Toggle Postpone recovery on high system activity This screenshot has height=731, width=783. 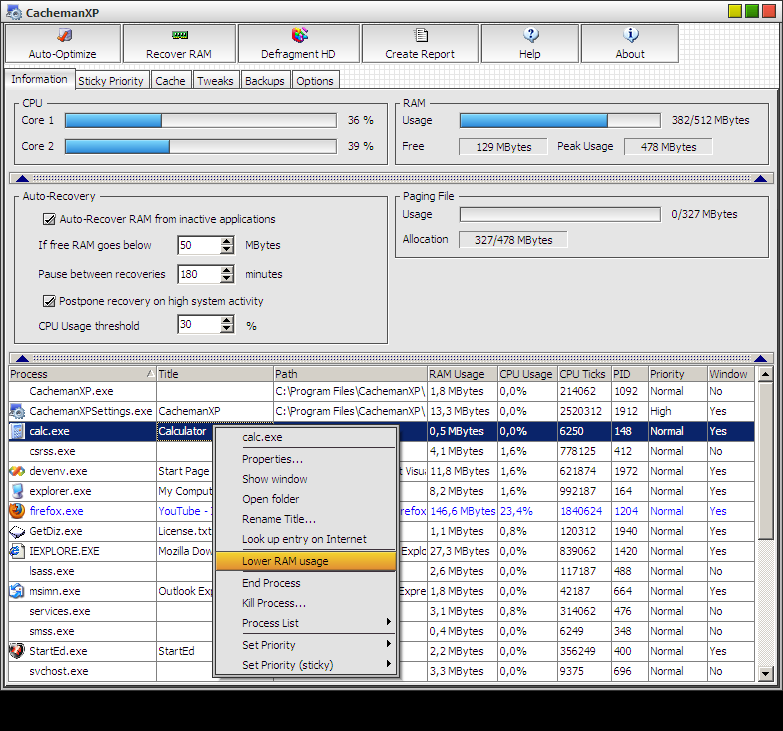(49, 301)
